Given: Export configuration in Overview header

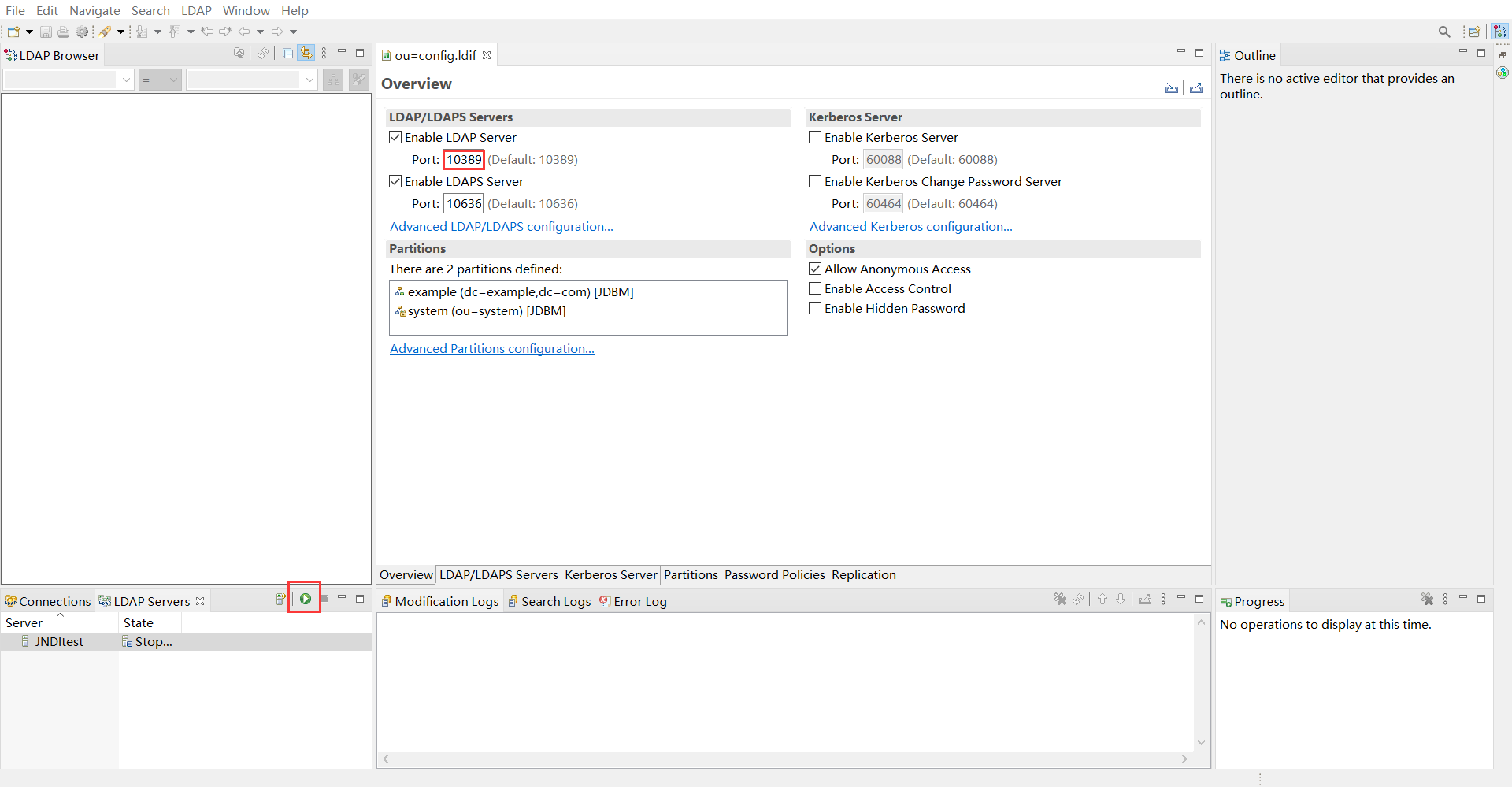Looking at the screenshot, I should [1196, 87].
